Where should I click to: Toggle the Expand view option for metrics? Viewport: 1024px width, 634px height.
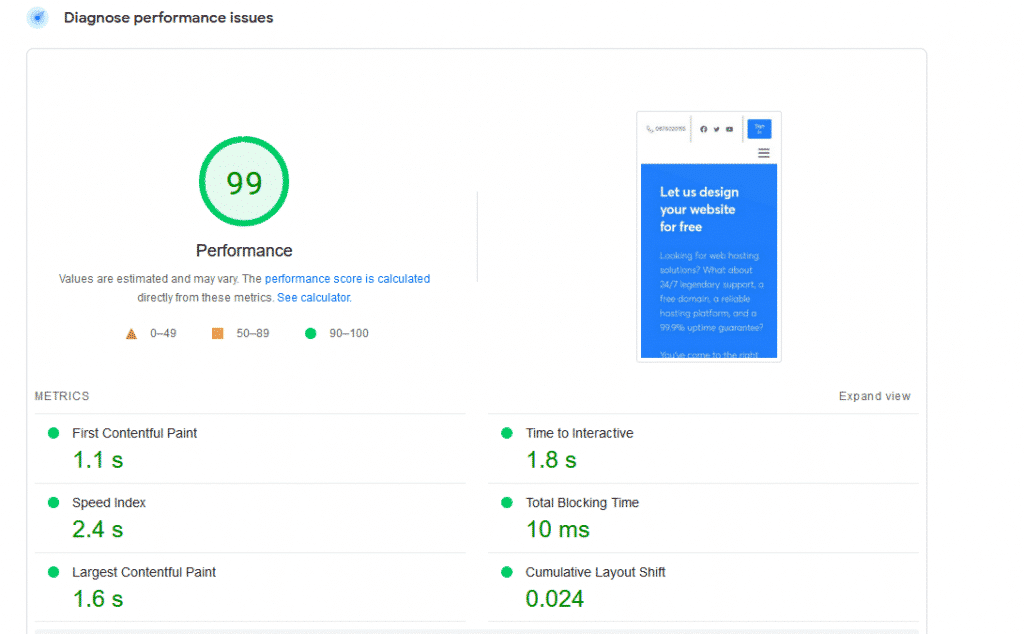point(874,397)
